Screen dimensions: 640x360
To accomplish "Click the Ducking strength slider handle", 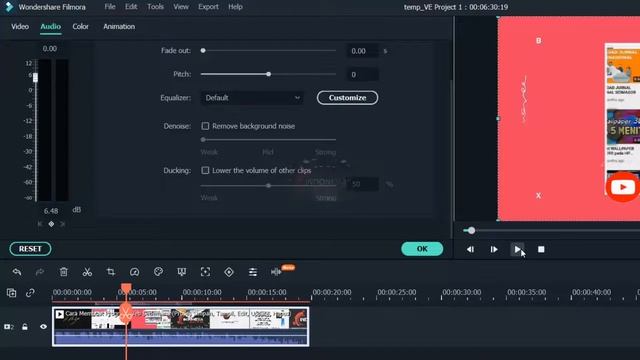I will [269, 185].
